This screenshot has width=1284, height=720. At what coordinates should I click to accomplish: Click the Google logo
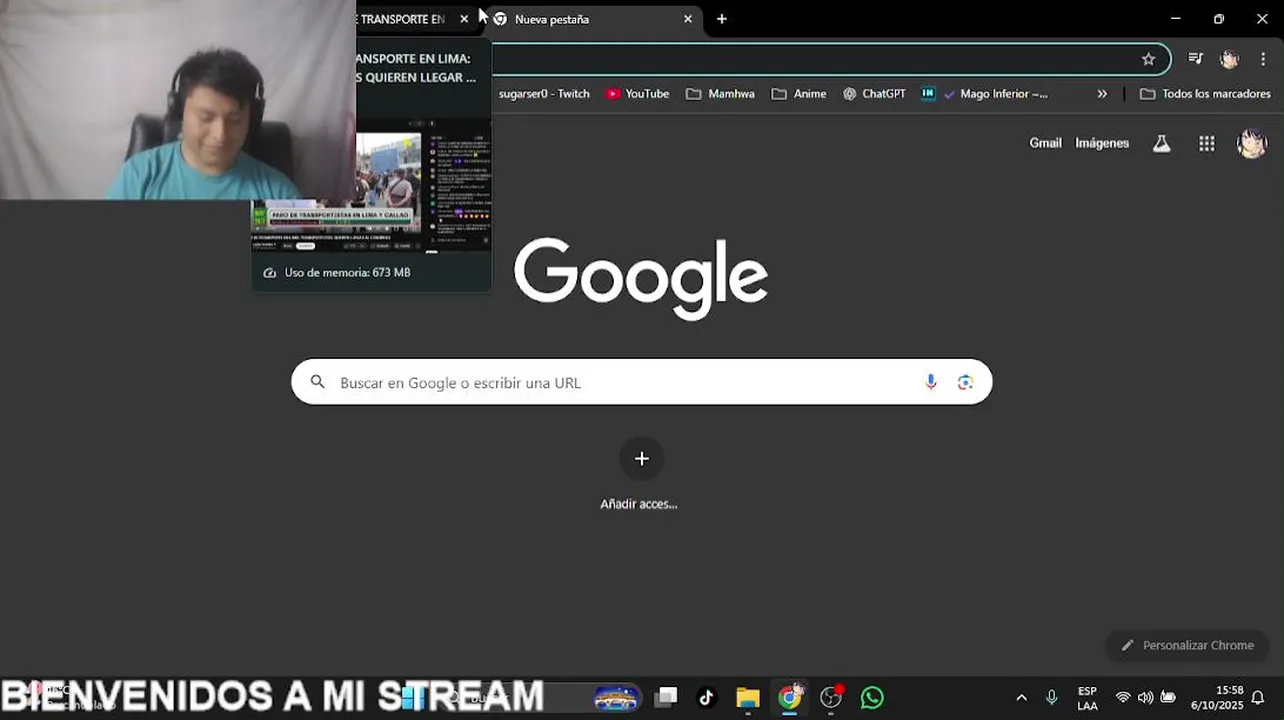pyautogui.click(x=641, y=279)
